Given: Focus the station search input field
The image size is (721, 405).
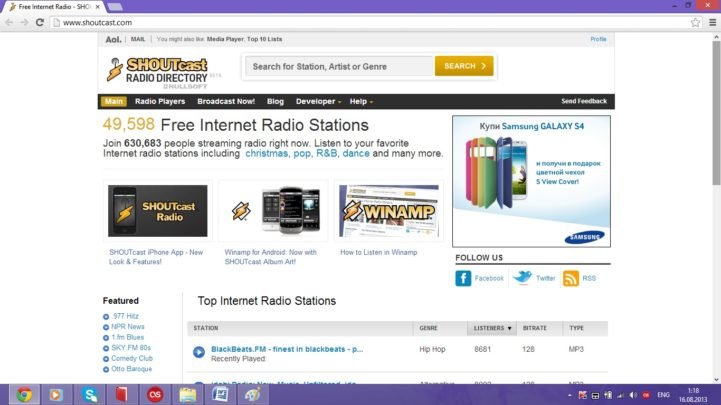Looking at the screenshot, I should (339, 66).
